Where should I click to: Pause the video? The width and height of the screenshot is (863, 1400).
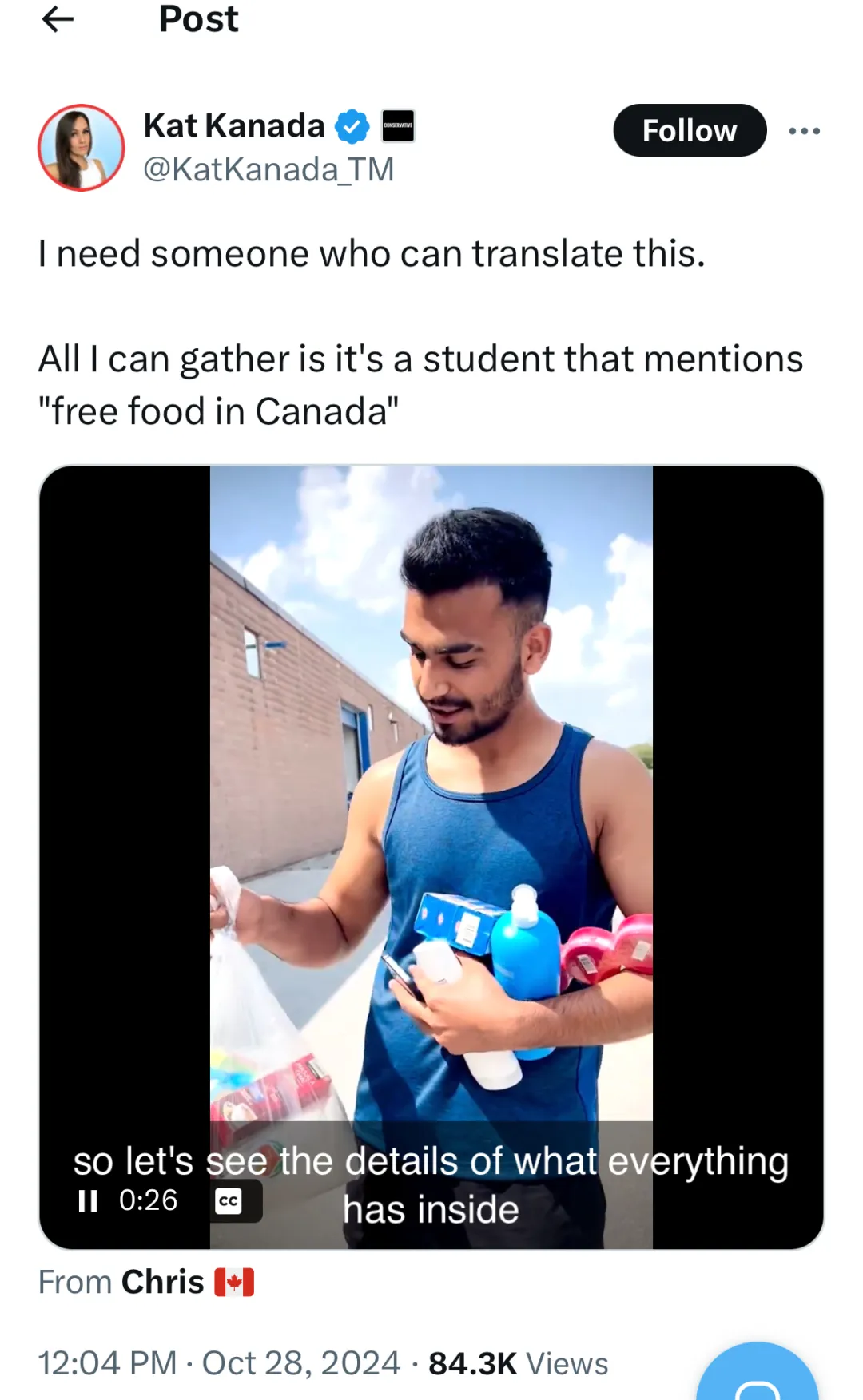coord(88,1200)
